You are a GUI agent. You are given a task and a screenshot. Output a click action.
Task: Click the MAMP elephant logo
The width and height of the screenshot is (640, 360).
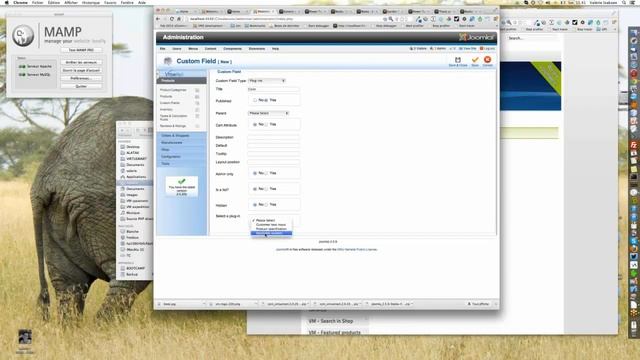(23, 35)
